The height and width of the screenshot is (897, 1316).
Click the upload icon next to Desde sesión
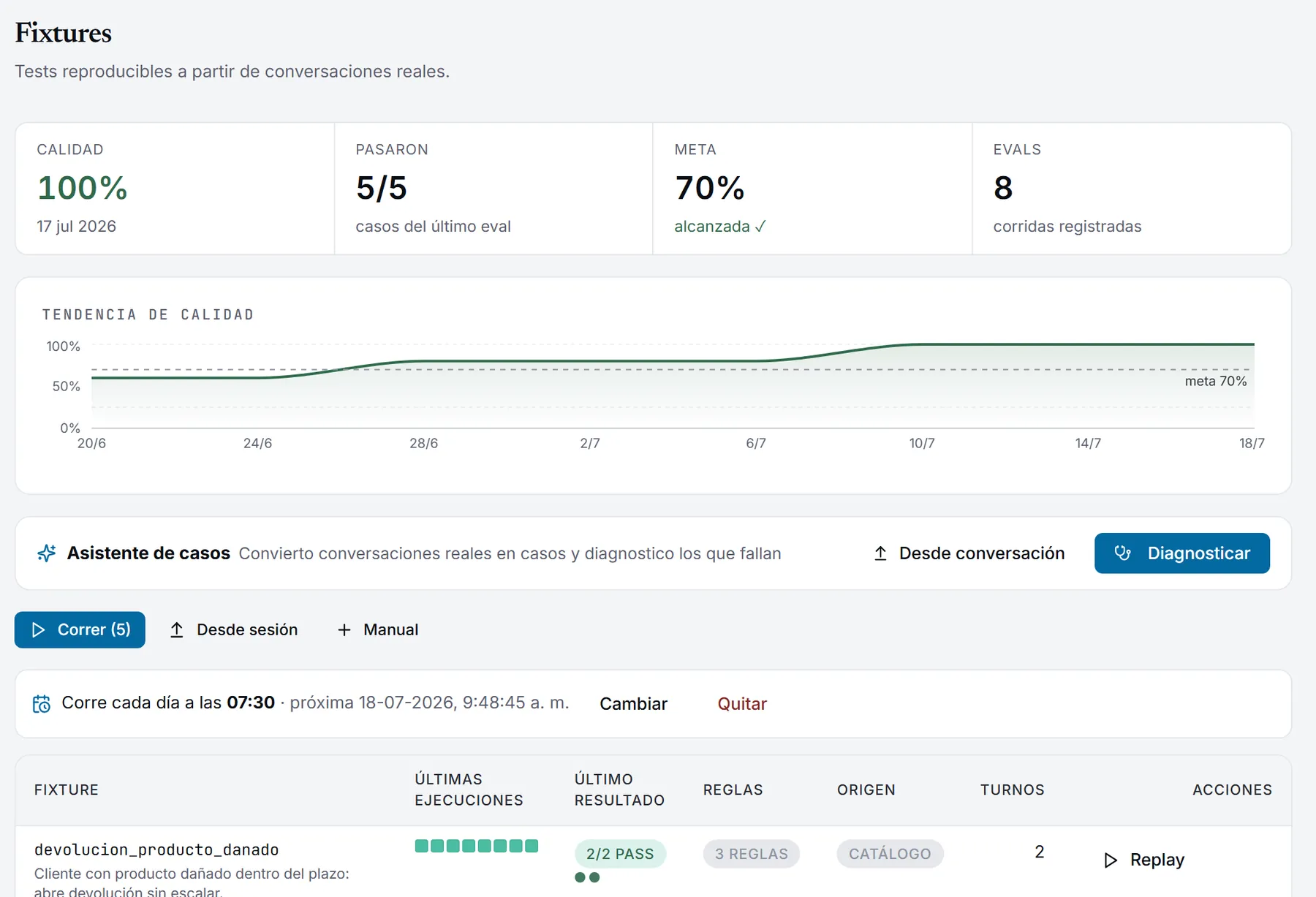(176, 629)
